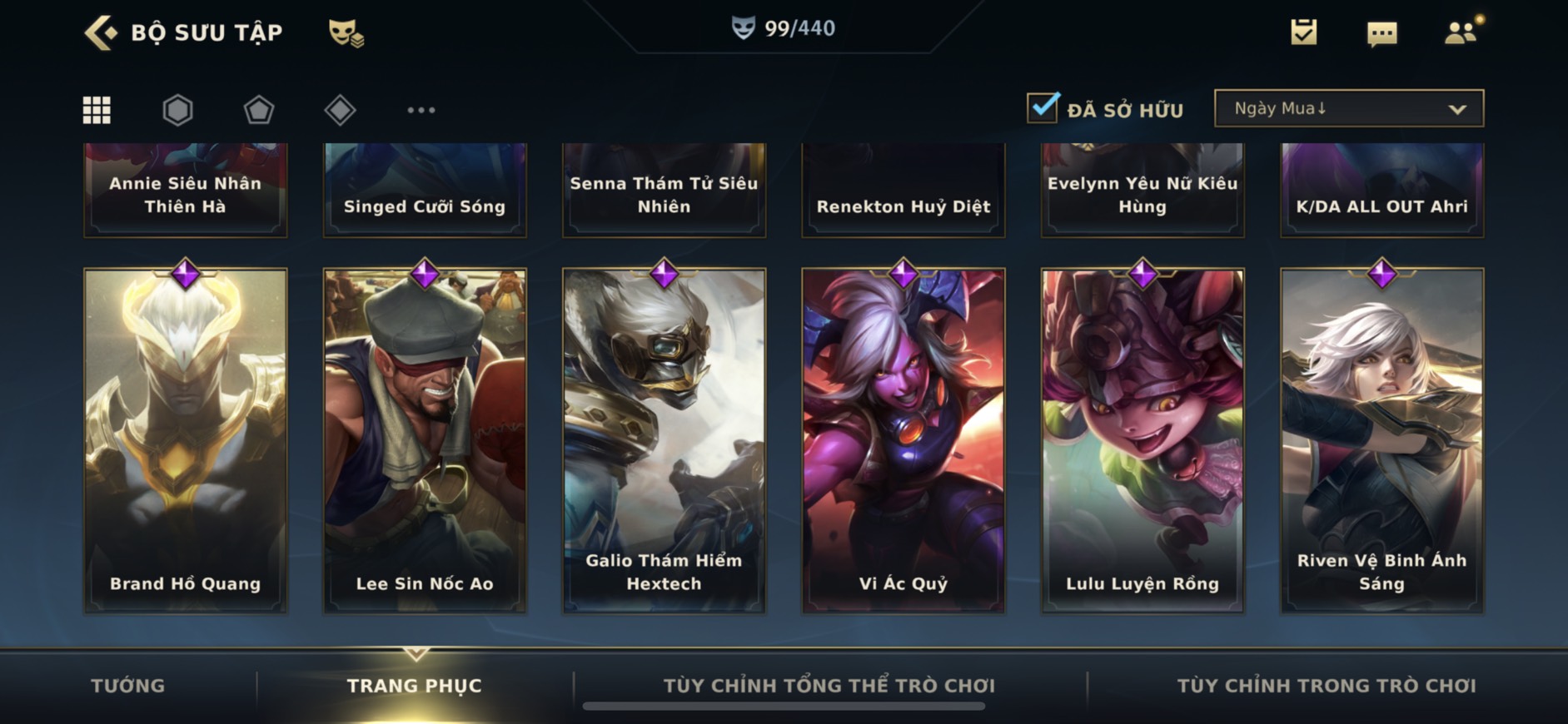
Task: Open the friends list icon
Action: (1461, 32)
